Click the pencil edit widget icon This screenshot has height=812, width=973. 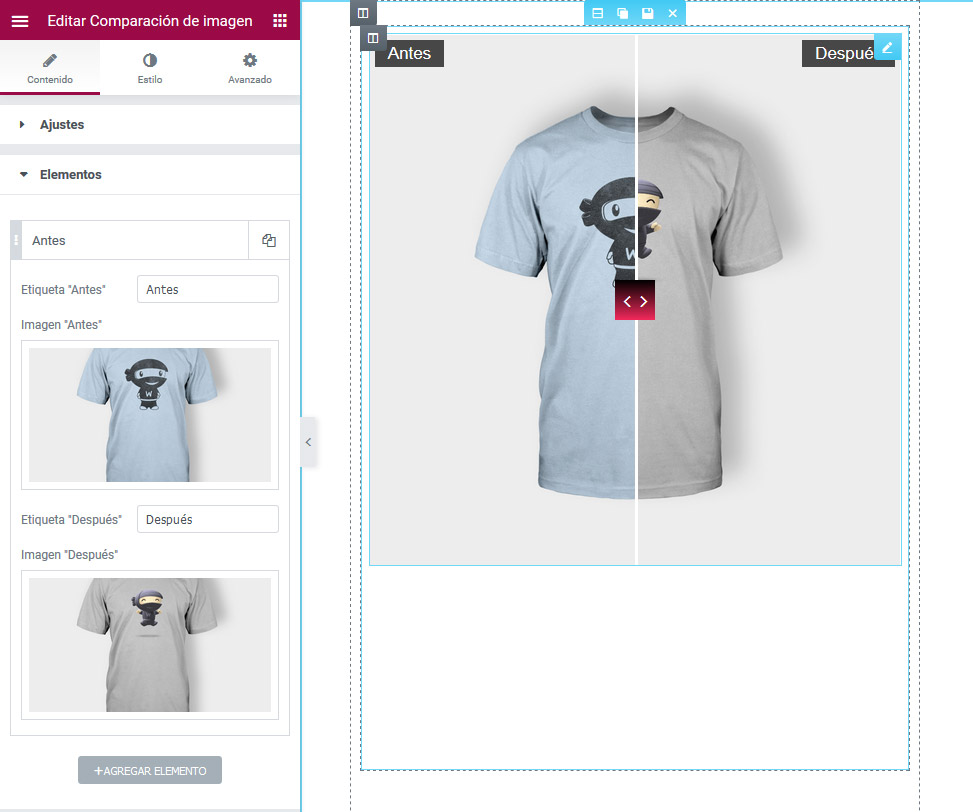tap(887, 47)
